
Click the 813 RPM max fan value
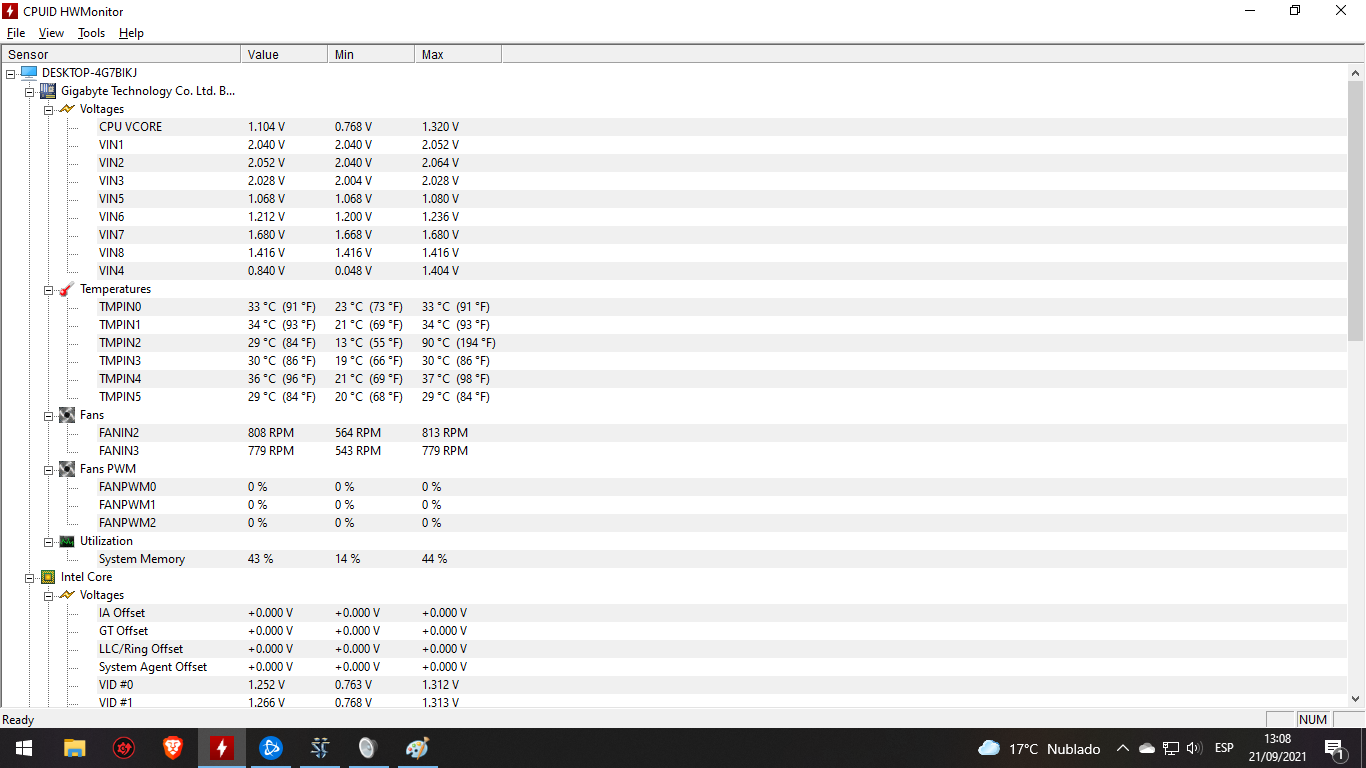click(445, 433)
